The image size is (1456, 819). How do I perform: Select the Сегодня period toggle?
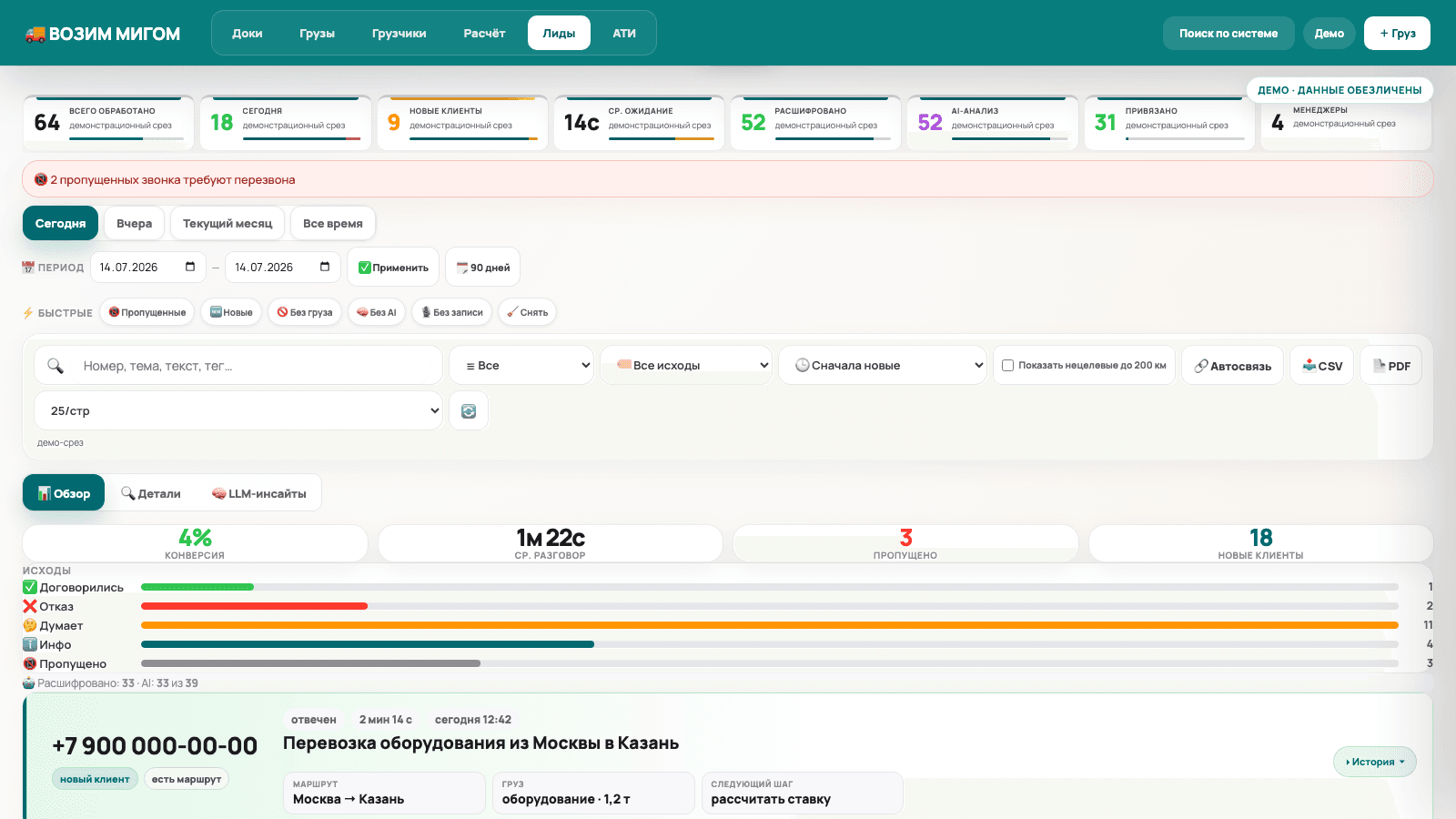(60, 223)
